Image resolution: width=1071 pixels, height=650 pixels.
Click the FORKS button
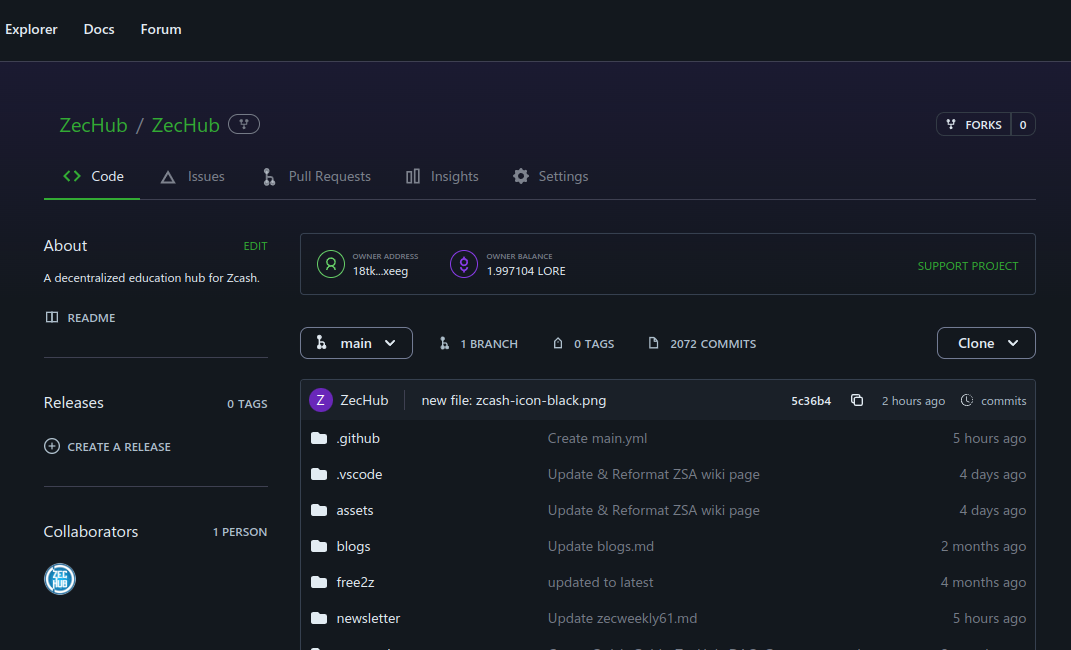tap(973, 124)
